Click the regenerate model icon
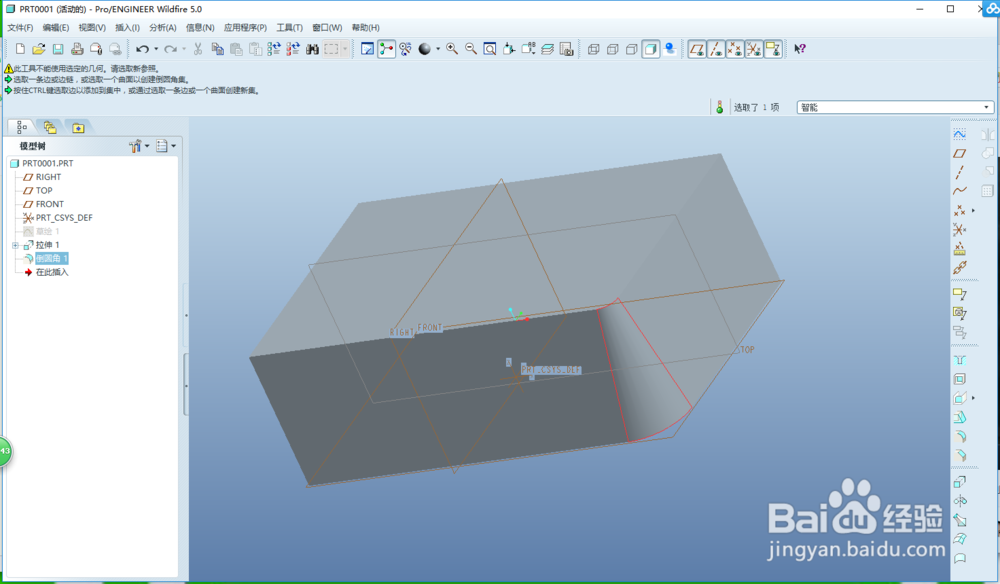Image resolution: width=1000 pixels, height=584 pixels. click(274, 49)
